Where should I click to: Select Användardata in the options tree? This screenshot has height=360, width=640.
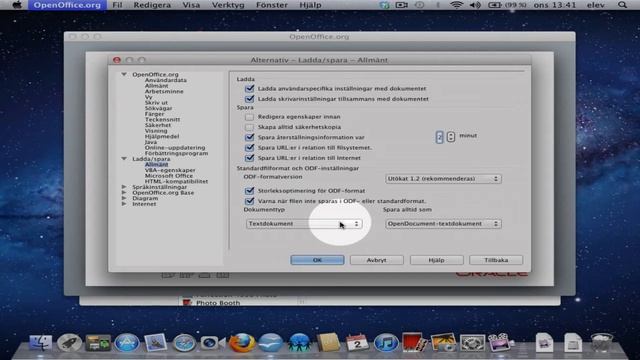point(166,80)
